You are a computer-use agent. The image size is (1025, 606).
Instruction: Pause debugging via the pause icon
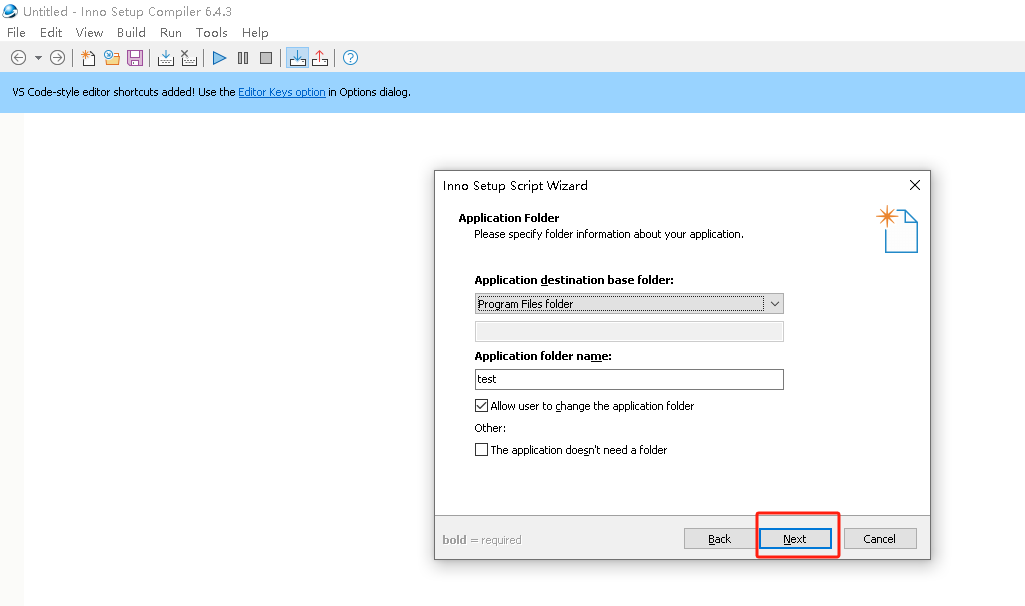tap(242, 57)
